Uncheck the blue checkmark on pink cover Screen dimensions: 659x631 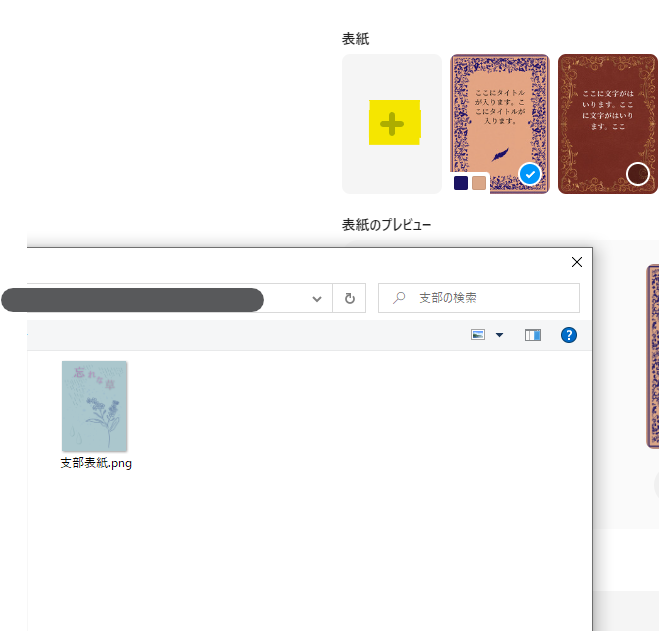click(x=530, y=174)
